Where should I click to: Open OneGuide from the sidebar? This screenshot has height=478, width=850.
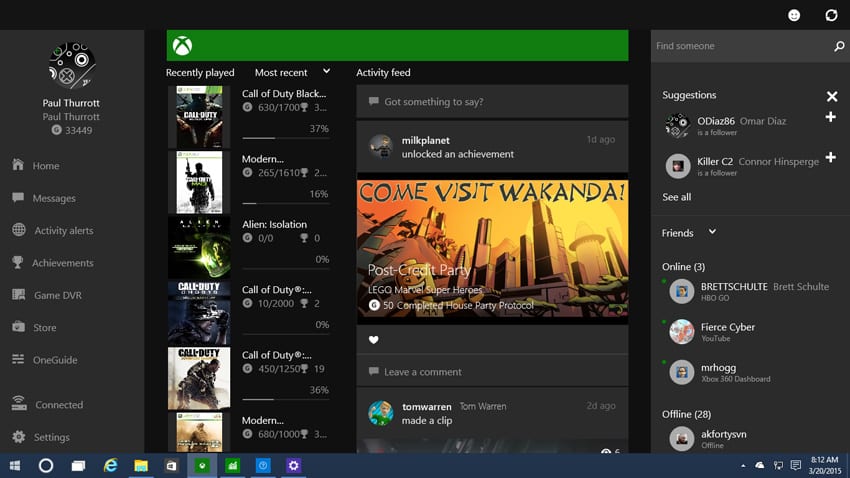click(44, 360)
